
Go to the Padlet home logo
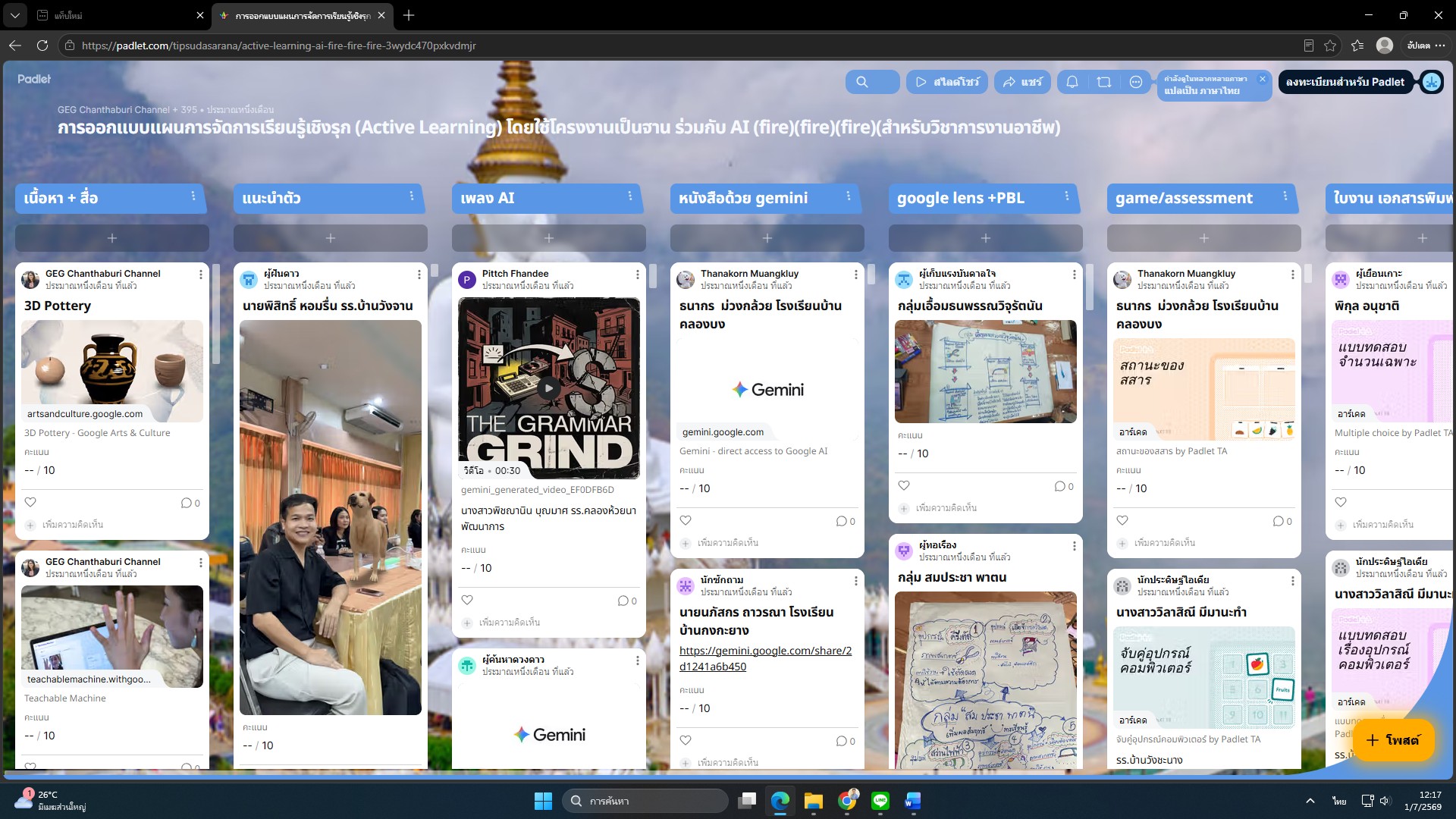coord(34,79)
